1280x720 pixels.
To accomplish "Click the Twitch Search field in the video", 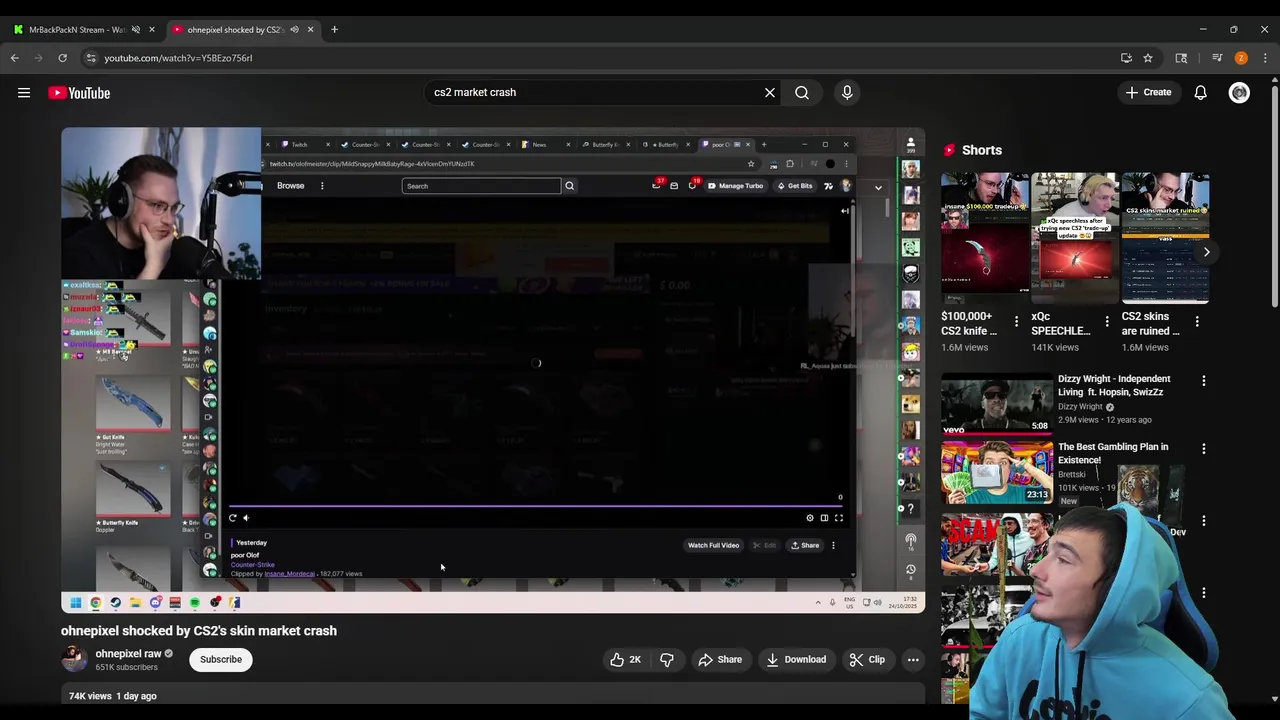I will (x=482, y=186).
